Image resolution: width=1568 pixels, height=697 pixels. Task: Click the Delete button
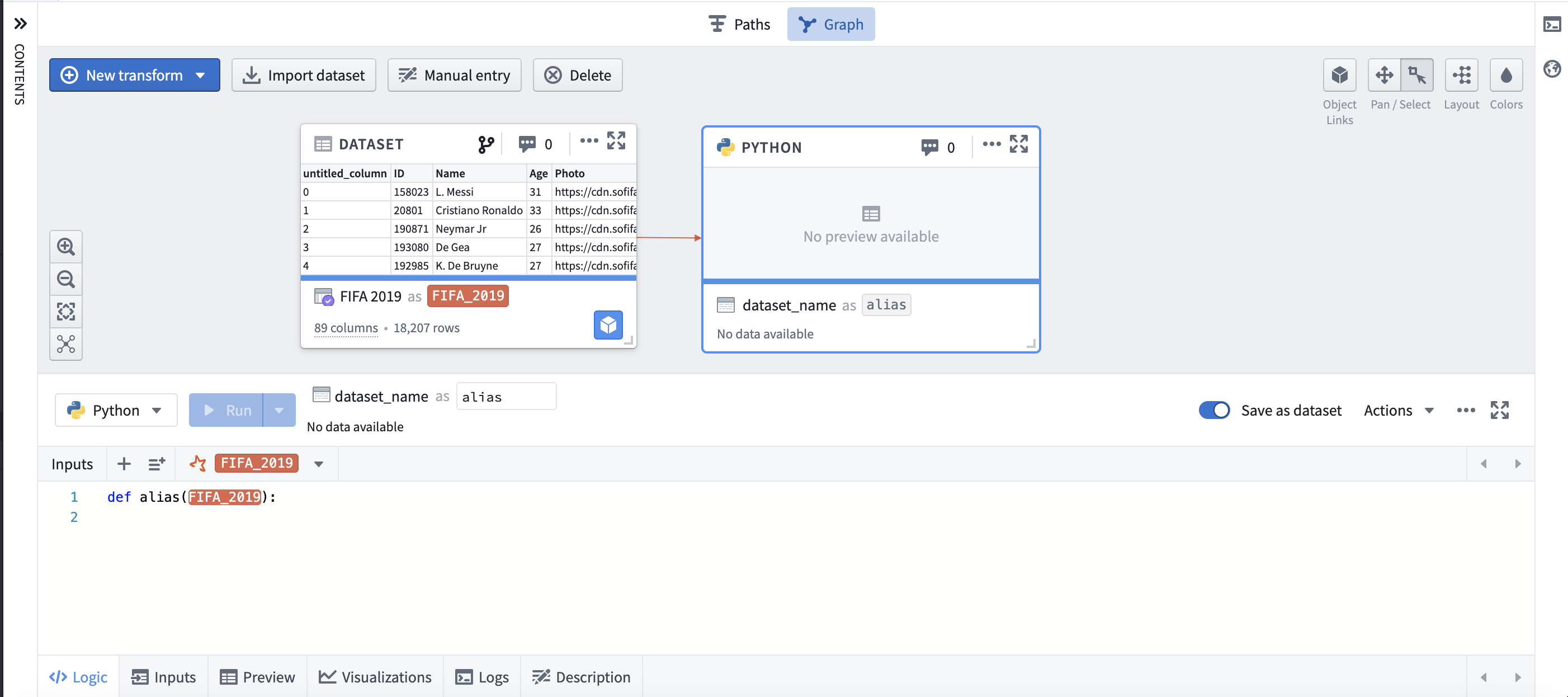tap(578, 76)
